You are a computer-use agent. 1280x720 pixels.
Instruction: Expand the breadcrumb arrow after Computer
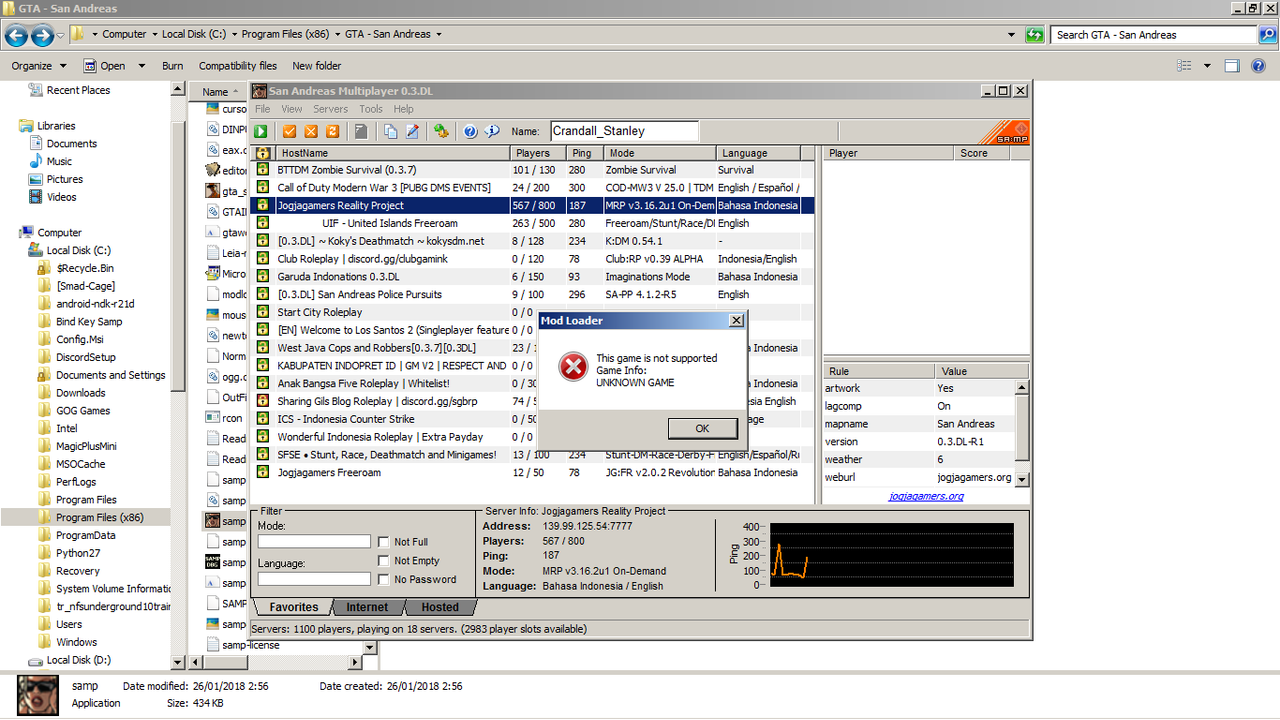[153, 34]
